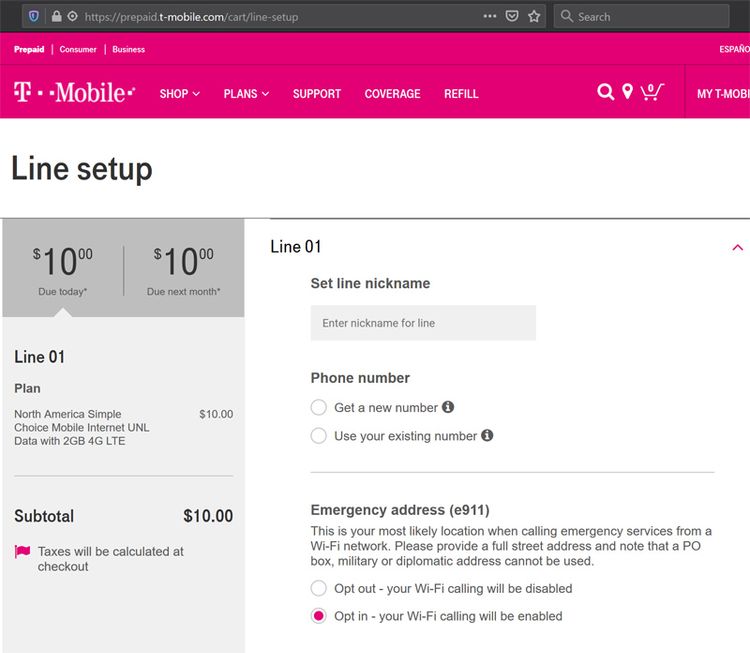Click the Emergency address (e911) heading
Viewport: 750px width, 653px height.
400,509
